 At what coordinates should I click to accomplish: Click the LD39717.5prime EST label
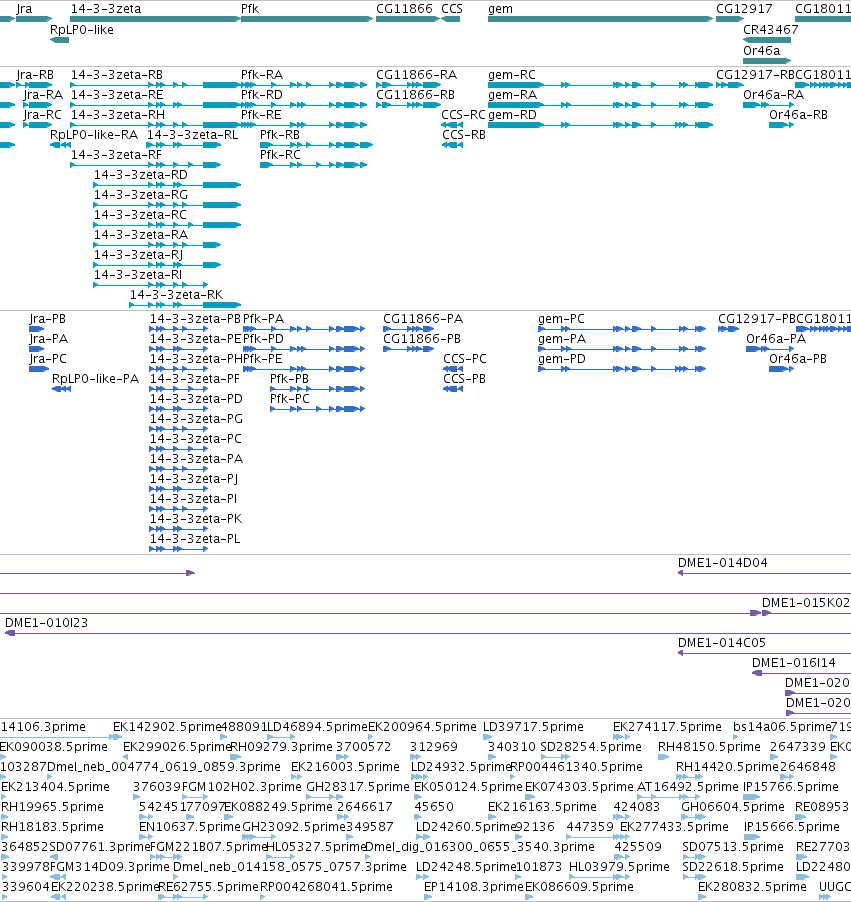pyautogui.click(x=533, y=727)
